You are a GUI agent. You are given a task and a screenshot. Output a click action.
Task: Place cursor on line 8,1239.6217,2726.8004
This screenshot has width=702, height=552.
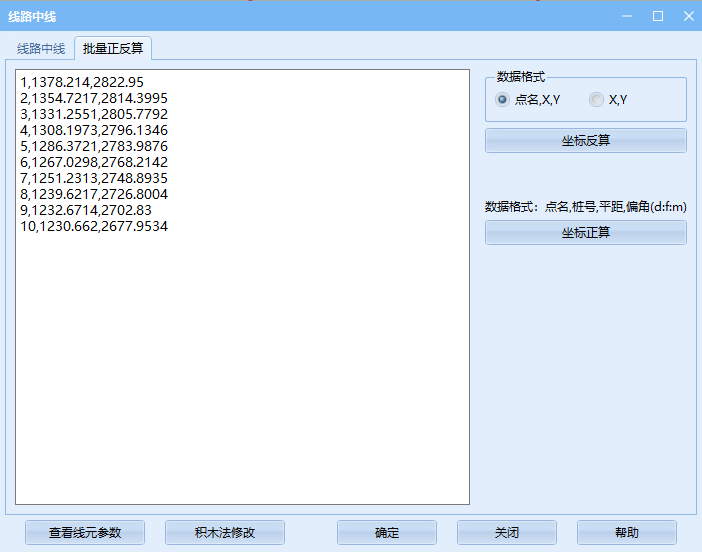pos(93,195)
